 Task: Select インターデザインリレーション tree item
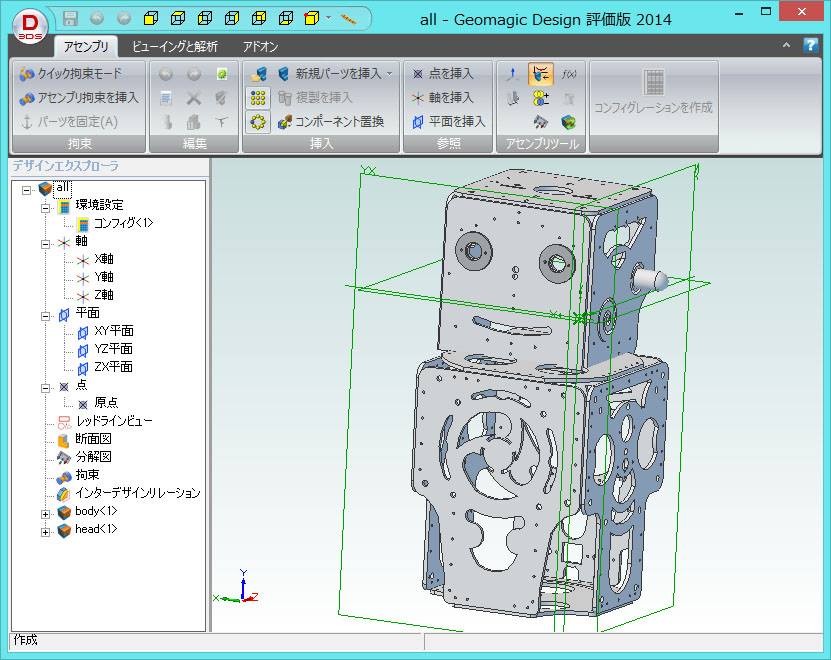pyautogui.click(x=138, y=493)
